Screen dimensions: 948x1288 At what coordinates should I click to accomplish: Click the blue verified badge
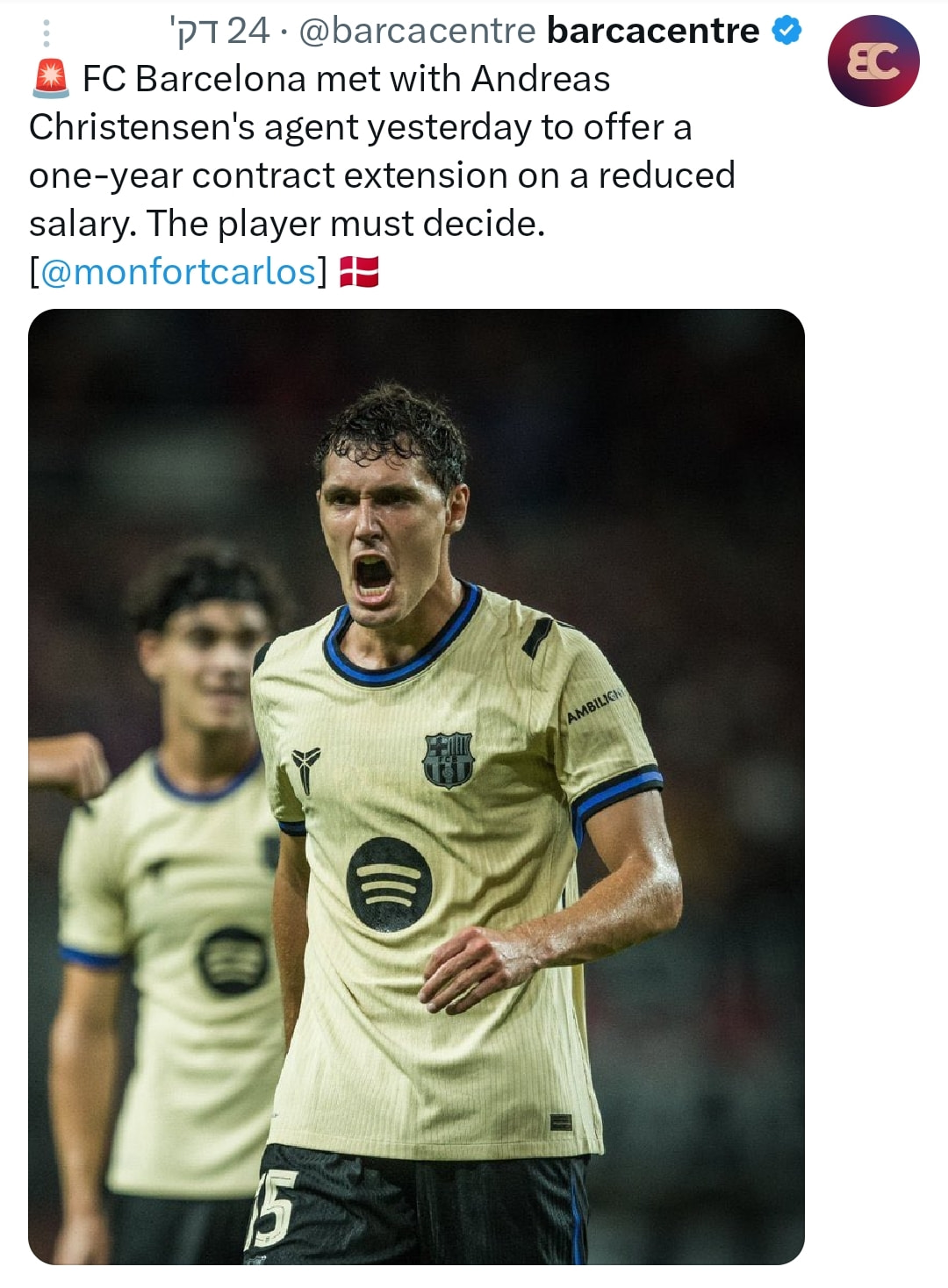click(x=786, y=31)
